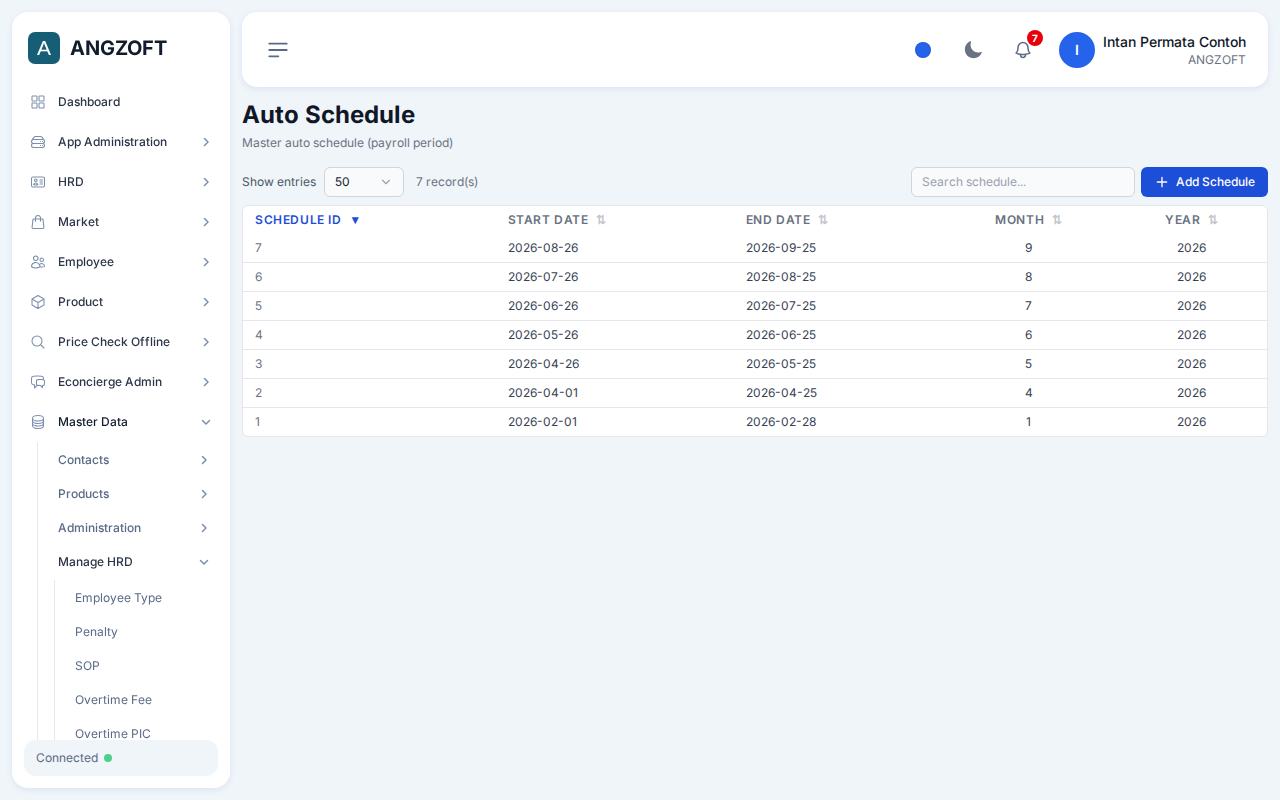Open the SOP link

tap(87, 666)
